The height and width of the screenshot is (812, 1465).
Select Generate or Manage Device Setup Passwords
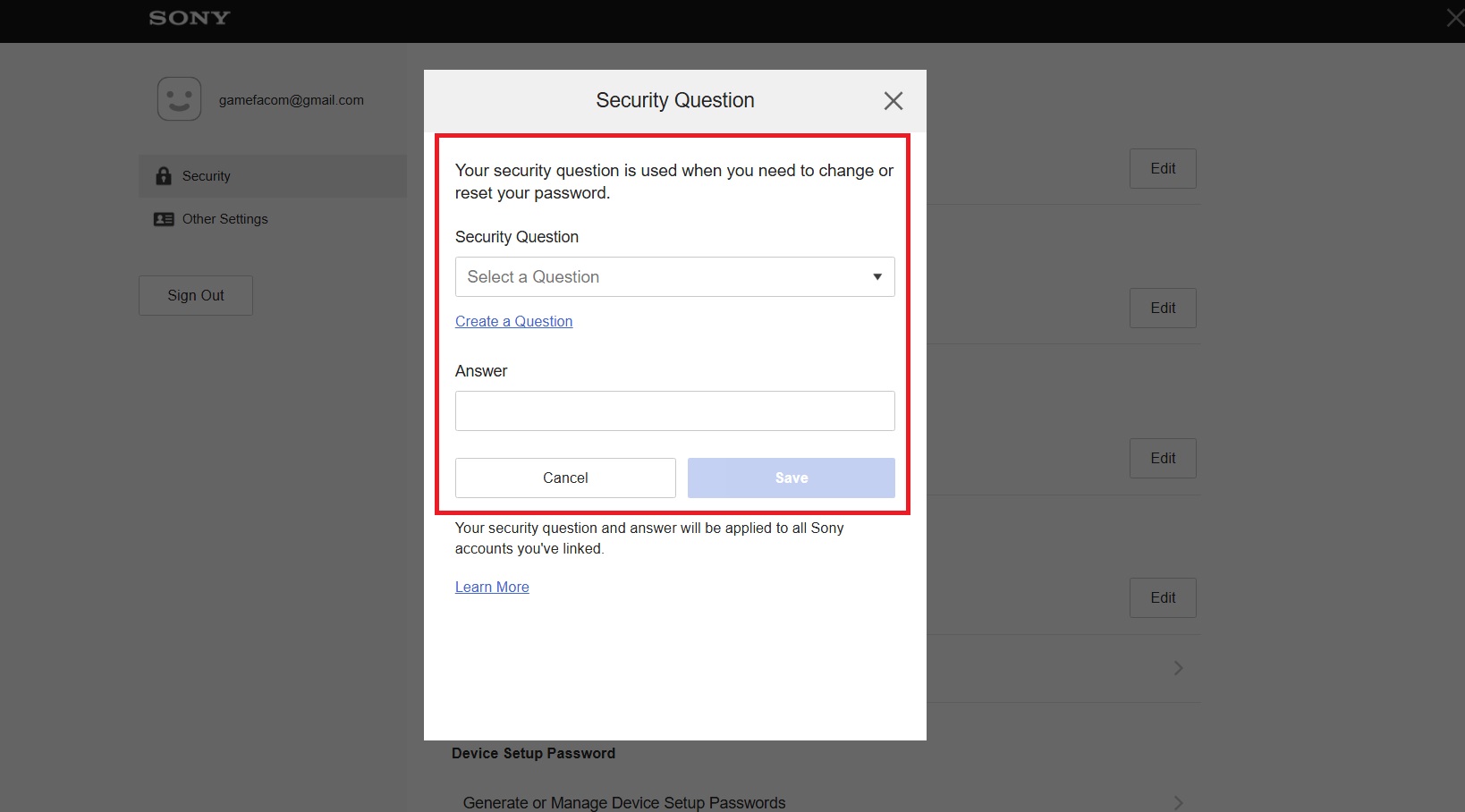tap(623, 802)
